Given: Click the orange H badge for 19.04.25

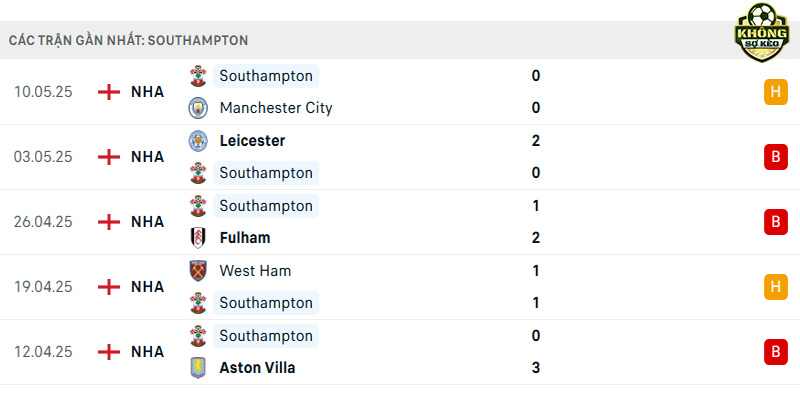Looking at the screenshot, I should pos(776,287).
